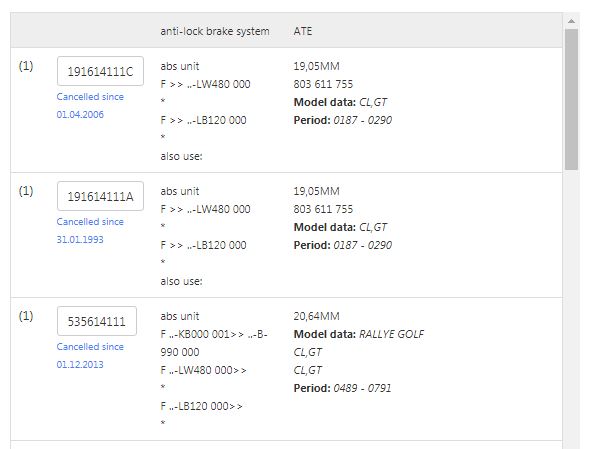
Task: Click position (1) of 191614111C row
Action: tap(26, 66)
